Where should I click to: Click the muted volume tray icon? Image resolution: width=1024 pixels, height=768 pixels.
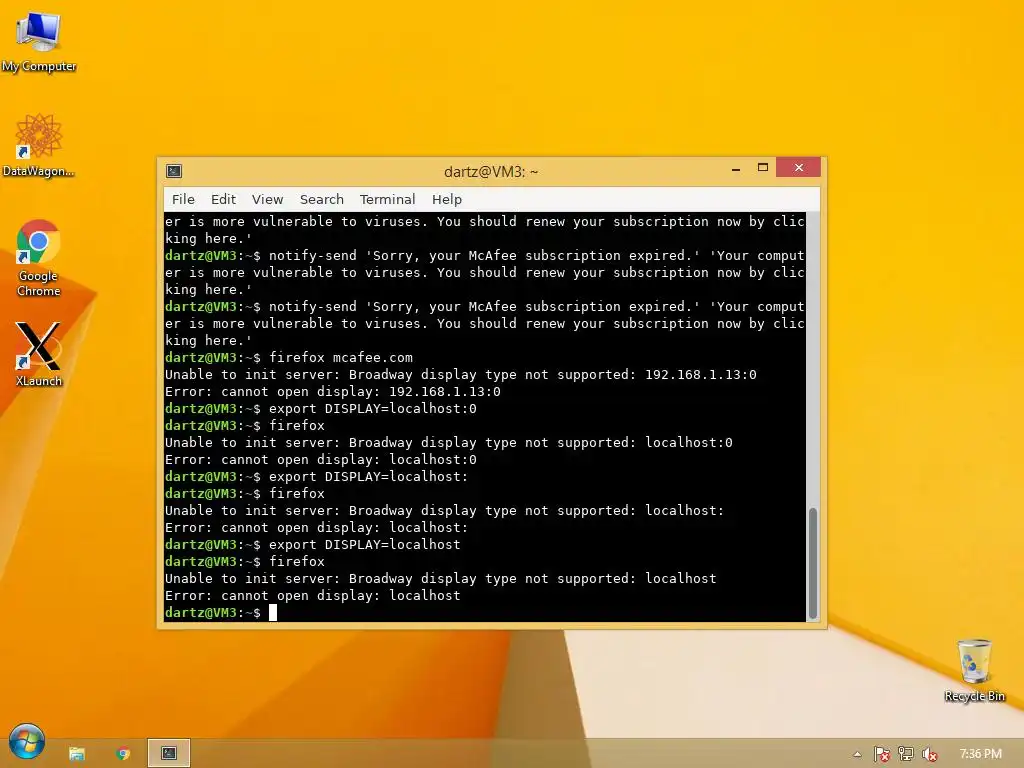[x=930, y=754]
